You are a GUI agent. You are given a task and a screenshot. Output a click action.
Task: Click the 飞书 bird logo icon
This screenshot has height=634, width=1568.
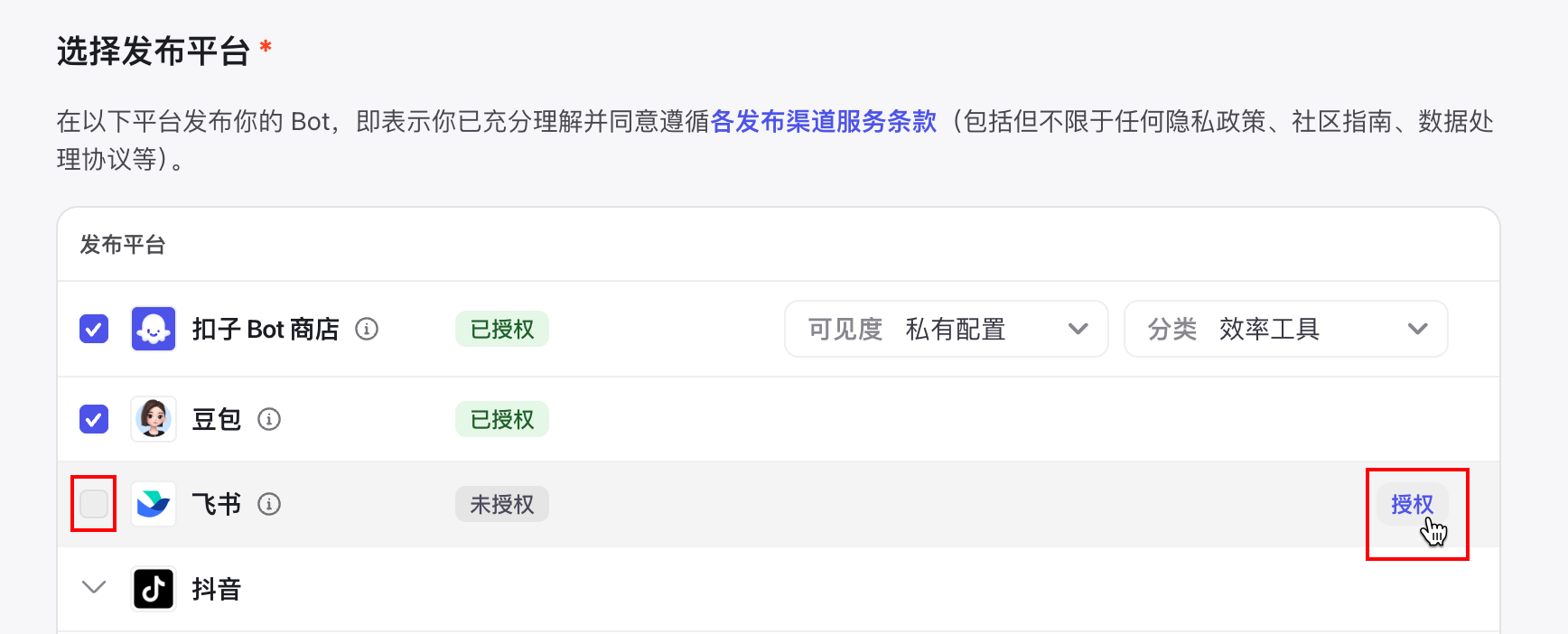point(154,504)
